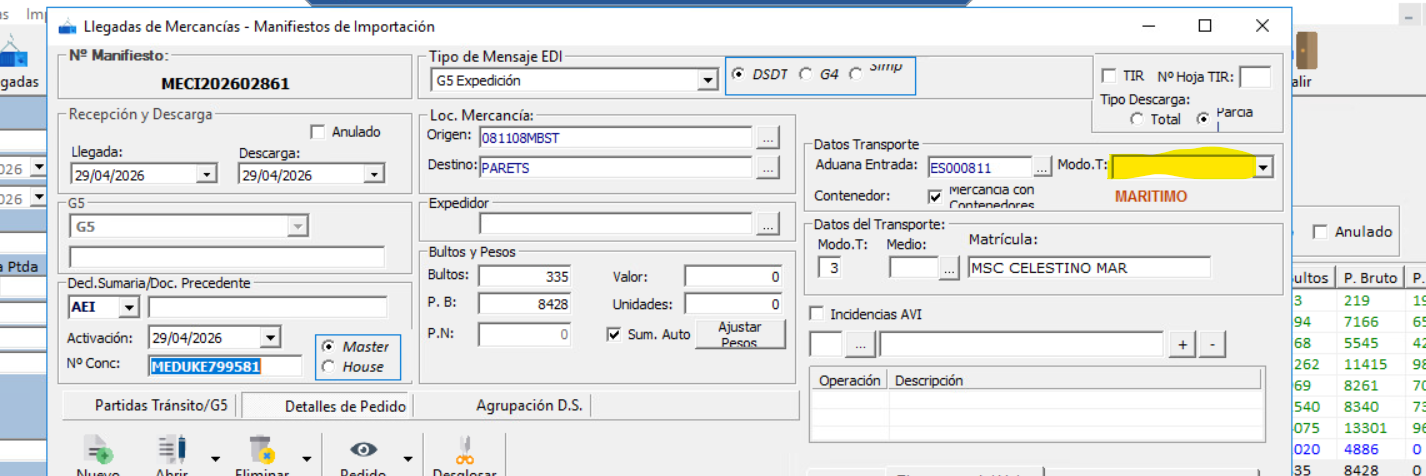Click the Abrir pen-and-document icon
The image size is (1426, 476).
coord(172,449)
